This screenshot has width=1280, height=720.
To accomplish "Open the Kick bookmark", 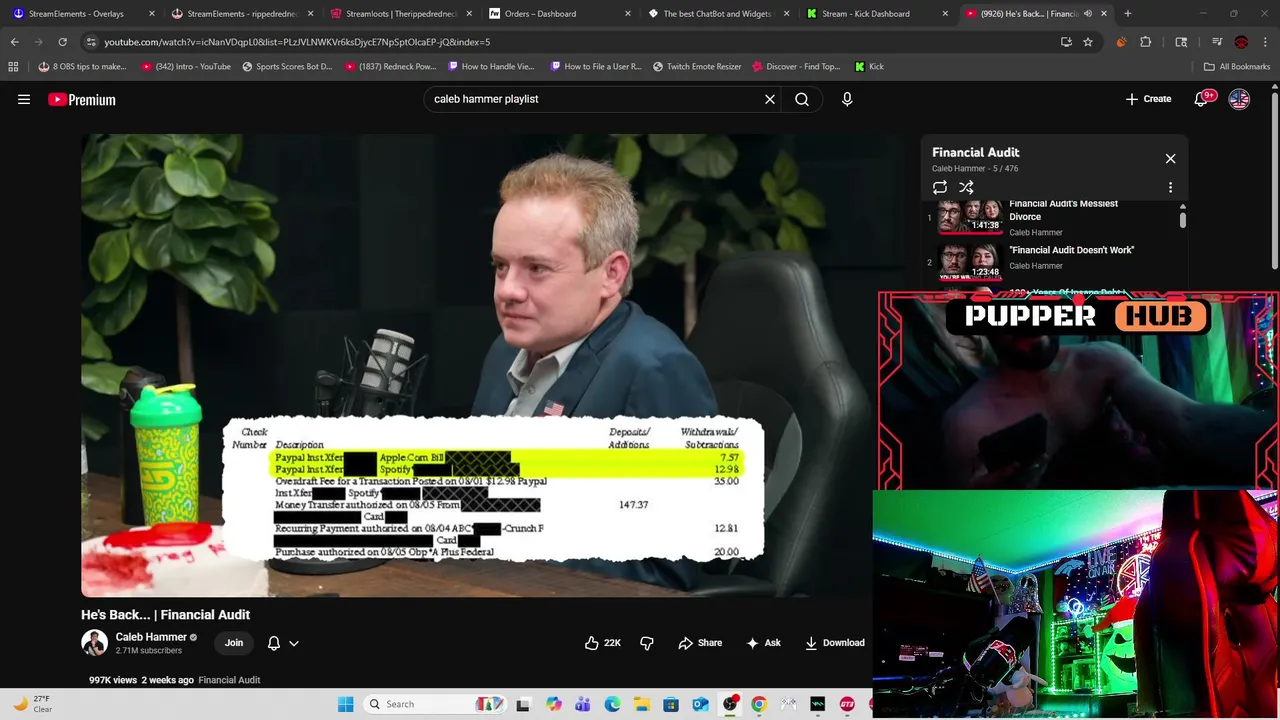I will click(869, 66).
